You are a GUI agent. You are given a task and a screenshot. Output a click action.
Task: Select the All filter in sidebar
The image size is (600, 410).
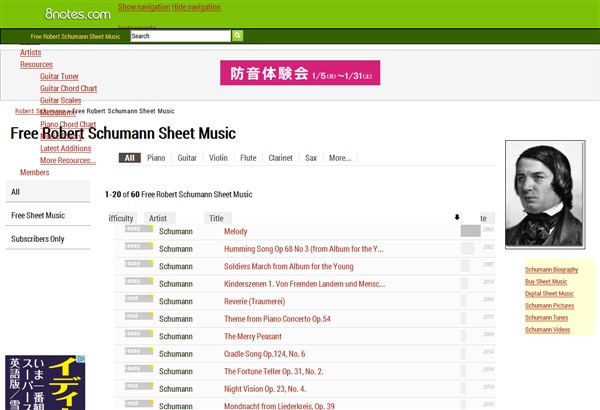(48, 191)
